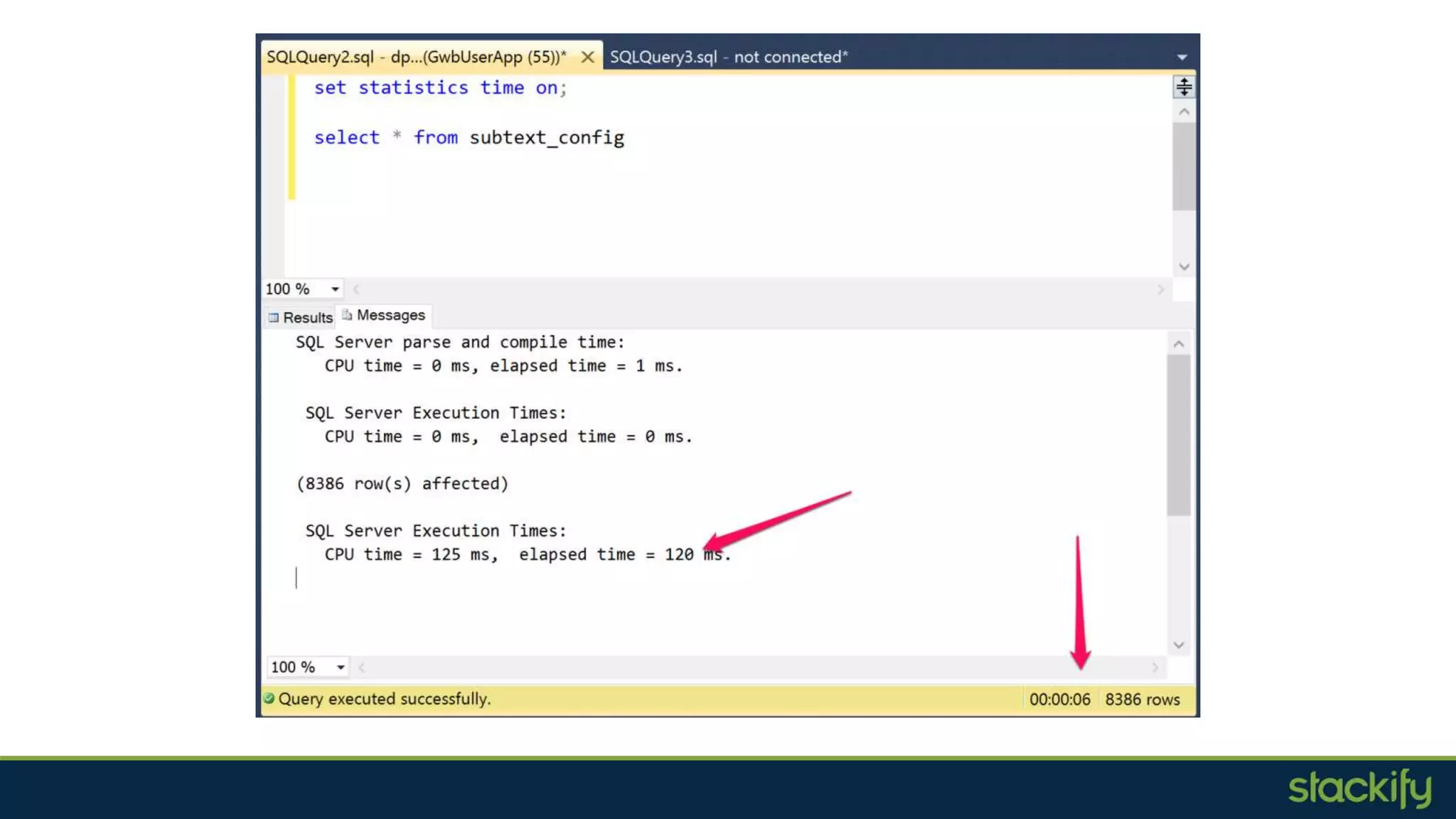Open the document tabs overflow dropdown arrow
Image resolution: width=1456 pixels, height=819 pixels.
point(1182,57)
